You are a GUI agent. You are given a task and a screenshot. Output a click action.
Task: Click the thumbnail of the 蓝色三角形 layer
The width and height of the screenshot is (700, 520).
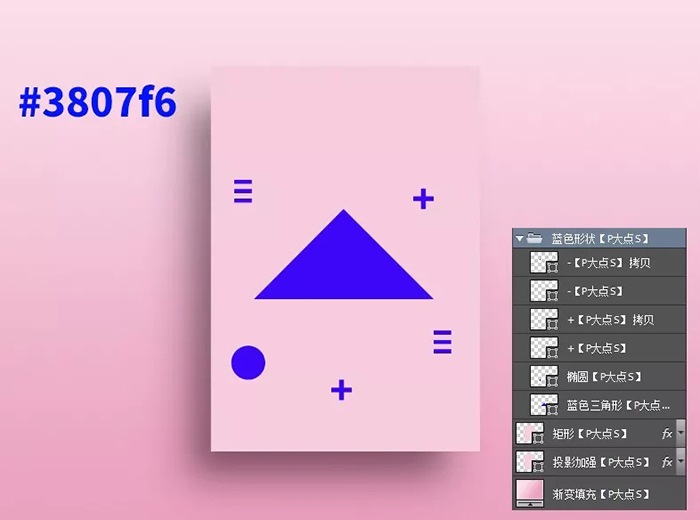click(544, 405)
